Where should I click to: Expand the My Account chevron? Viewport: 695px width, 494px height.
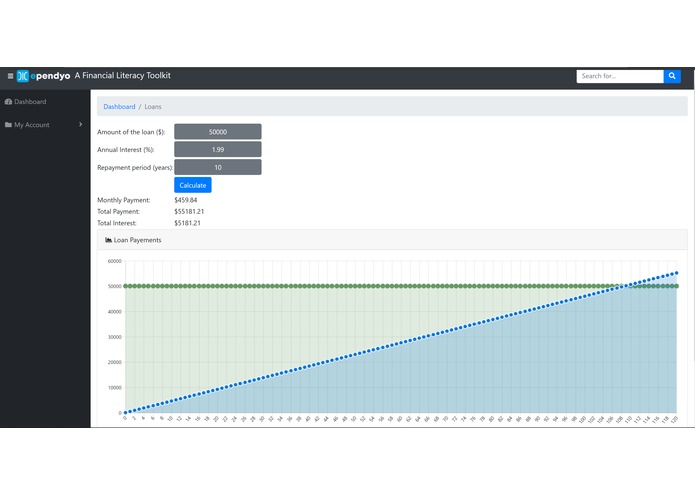pyautogui.click(x=81, y=124)
